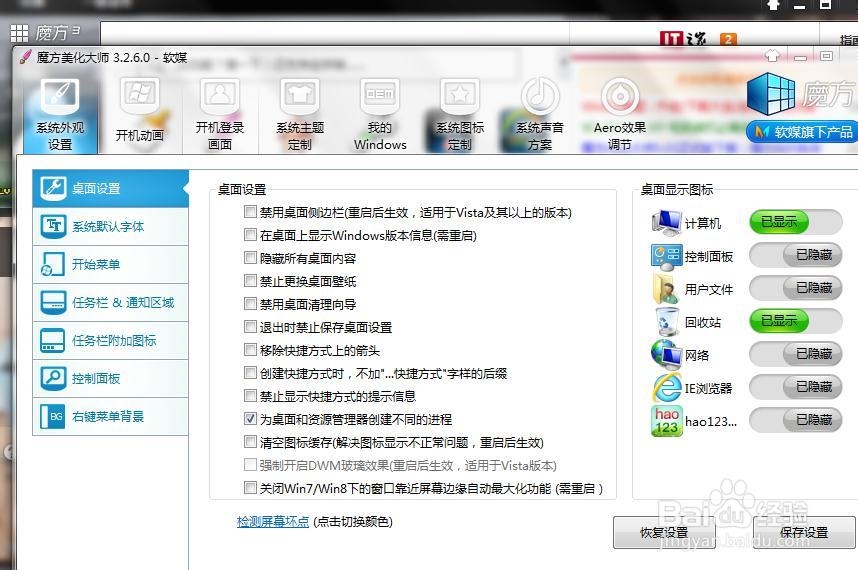The width and height of the screenshot is (858, 570).
Task: Open 系统主题定制 toolbar icon
Action: [299, 114]
